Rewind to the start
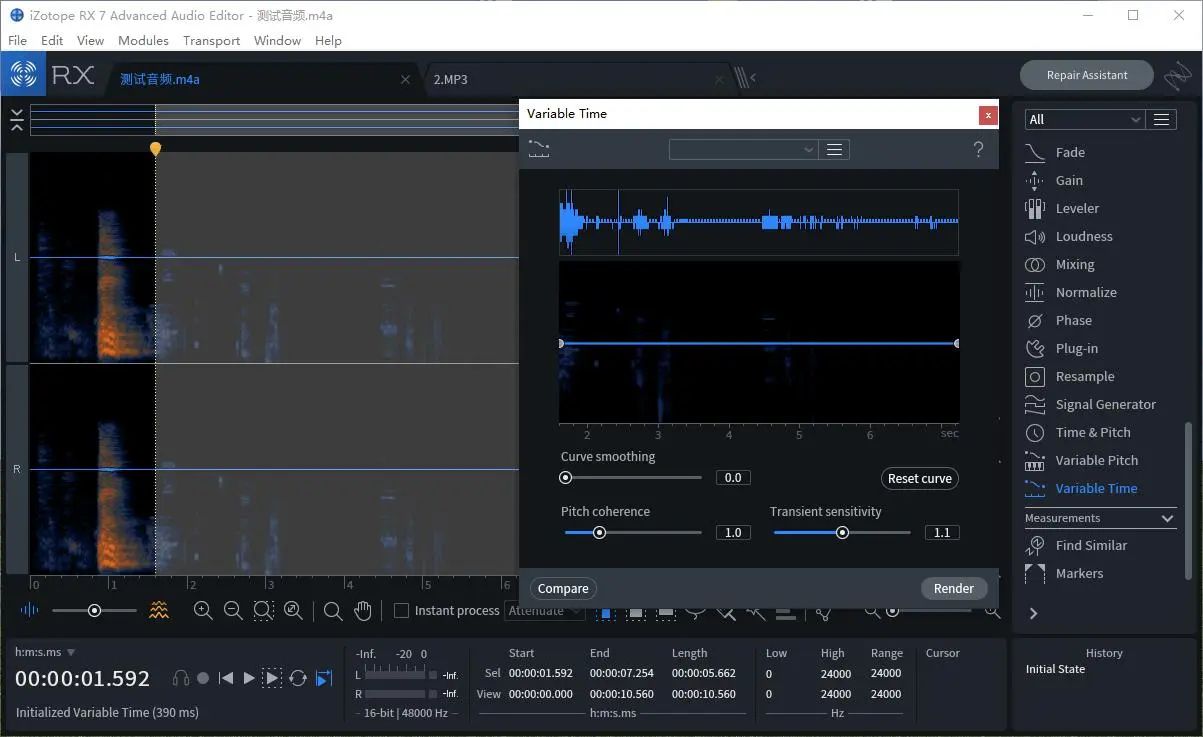 226,678
